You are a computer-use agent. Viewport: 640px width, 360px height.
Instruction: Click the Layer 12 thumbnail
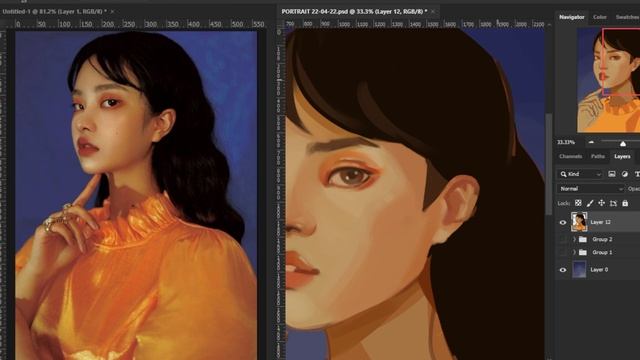(x=579, y=222)
